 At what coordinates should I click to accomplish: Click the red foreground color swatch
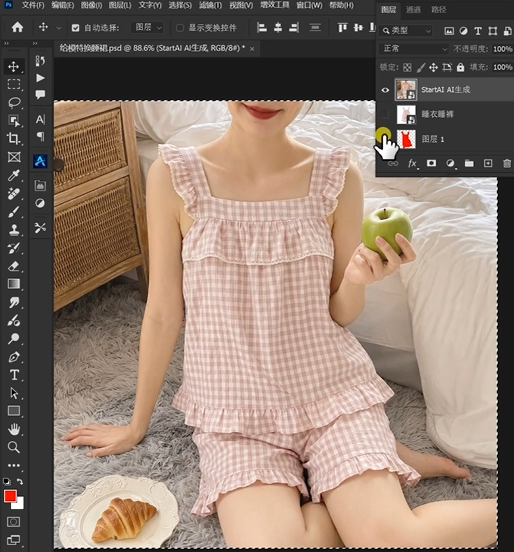click(10, 496)
